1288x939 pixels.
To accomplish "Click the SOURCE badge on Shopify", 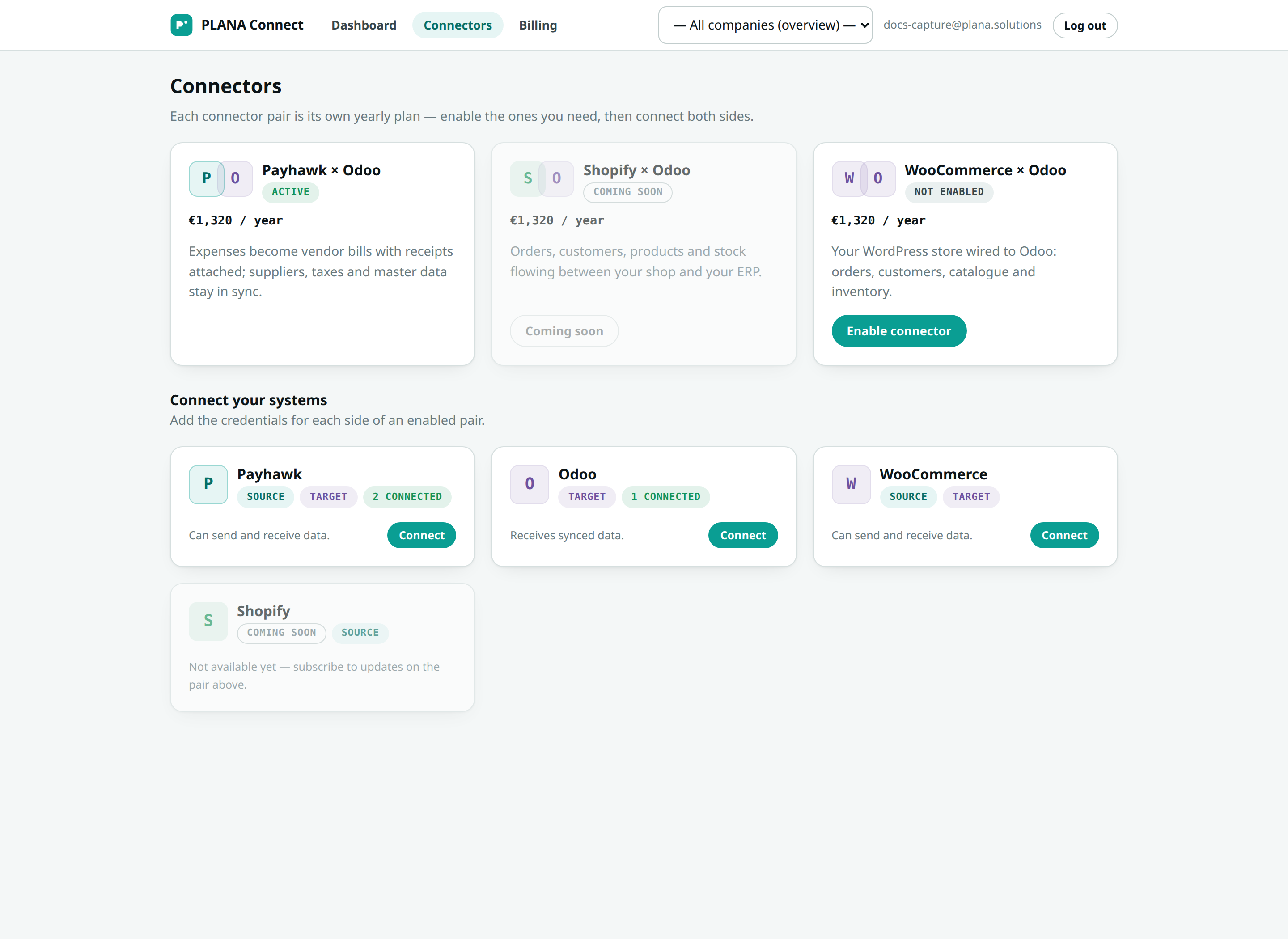I will (360, 633).
